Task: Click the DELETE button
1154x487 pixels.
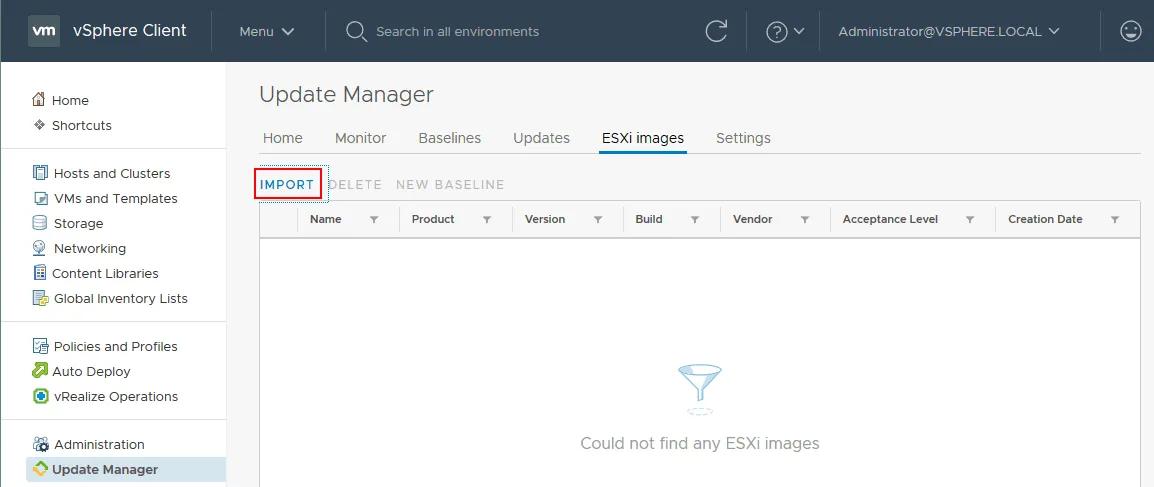Action: tap(355, 185)
